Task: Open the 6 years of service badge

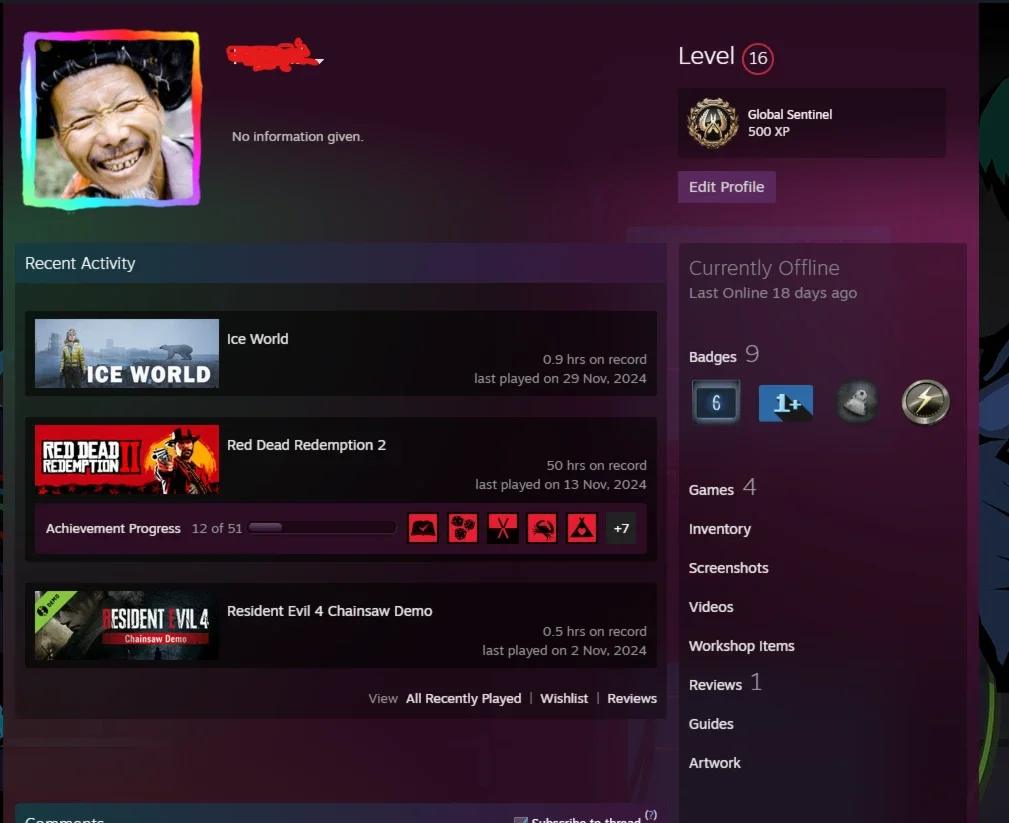Action: tap(716, 402)
